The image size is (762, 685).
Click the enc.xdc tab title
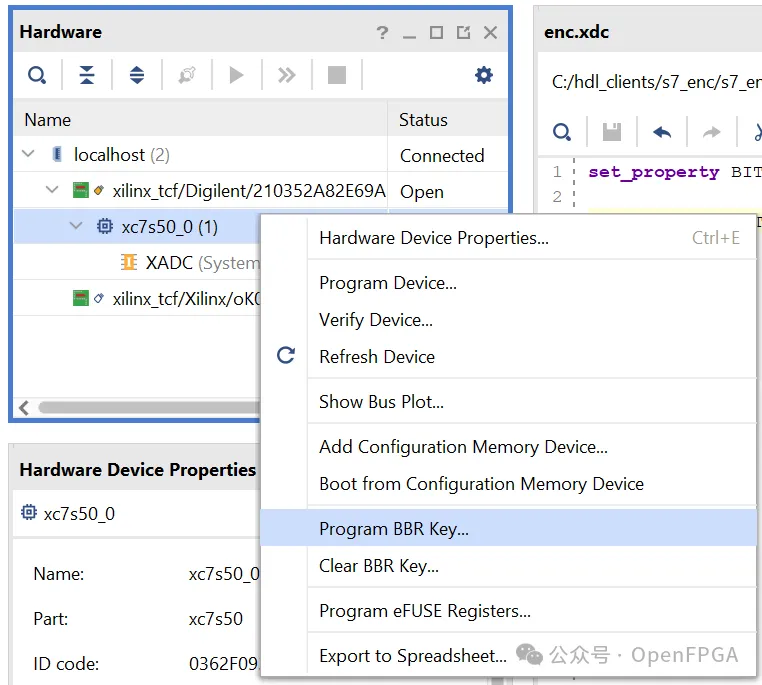576,32
